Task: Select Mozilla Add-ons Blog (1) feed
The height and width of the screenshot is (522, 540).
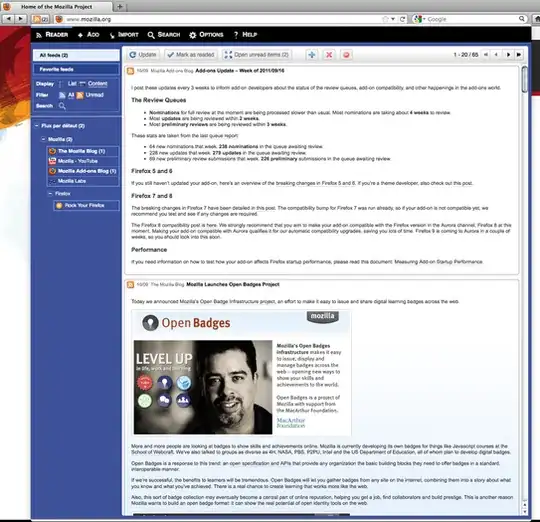Action: pyautogui.click(x=83, y=171)
